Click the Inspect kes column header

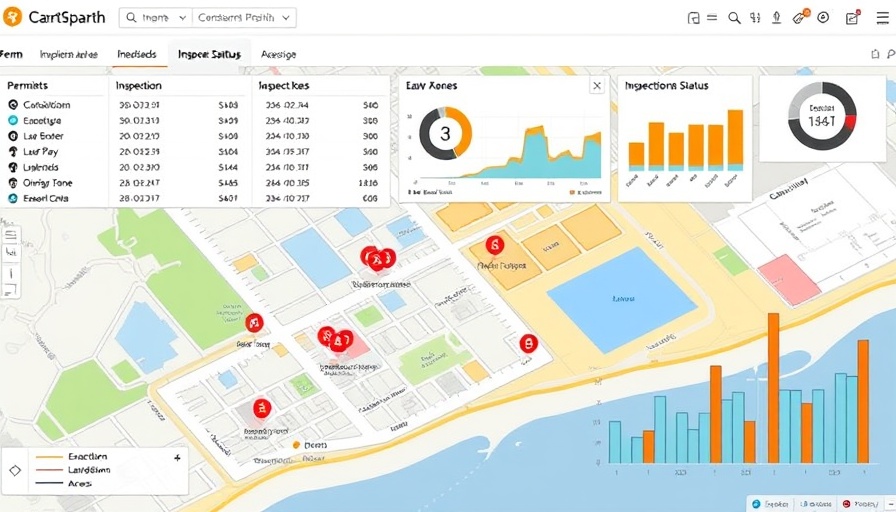coord(284,86)
